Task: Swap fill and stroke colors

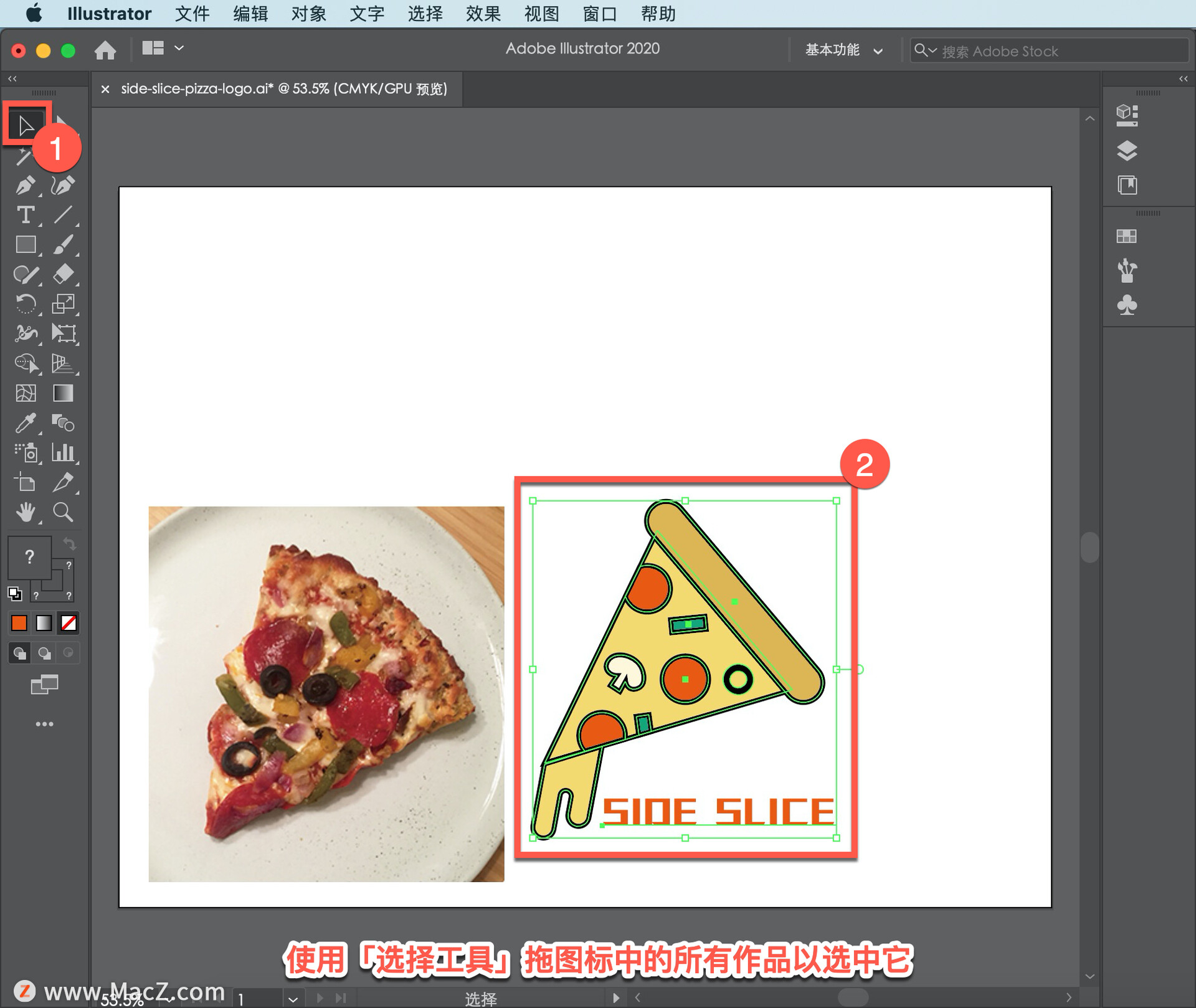Action: click(69, 544)
